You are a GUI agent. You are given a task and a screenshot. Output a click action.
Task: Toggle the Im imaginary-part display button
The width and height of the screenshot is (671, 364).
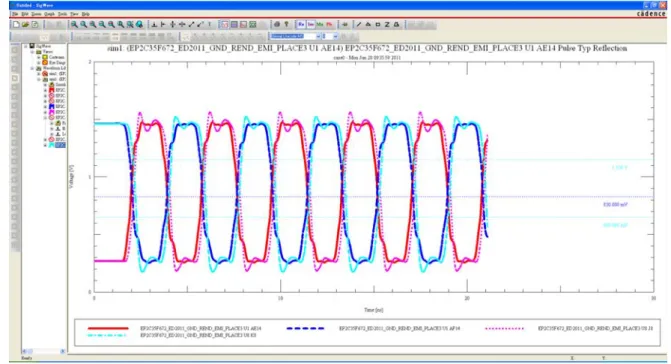click(310, 25)
